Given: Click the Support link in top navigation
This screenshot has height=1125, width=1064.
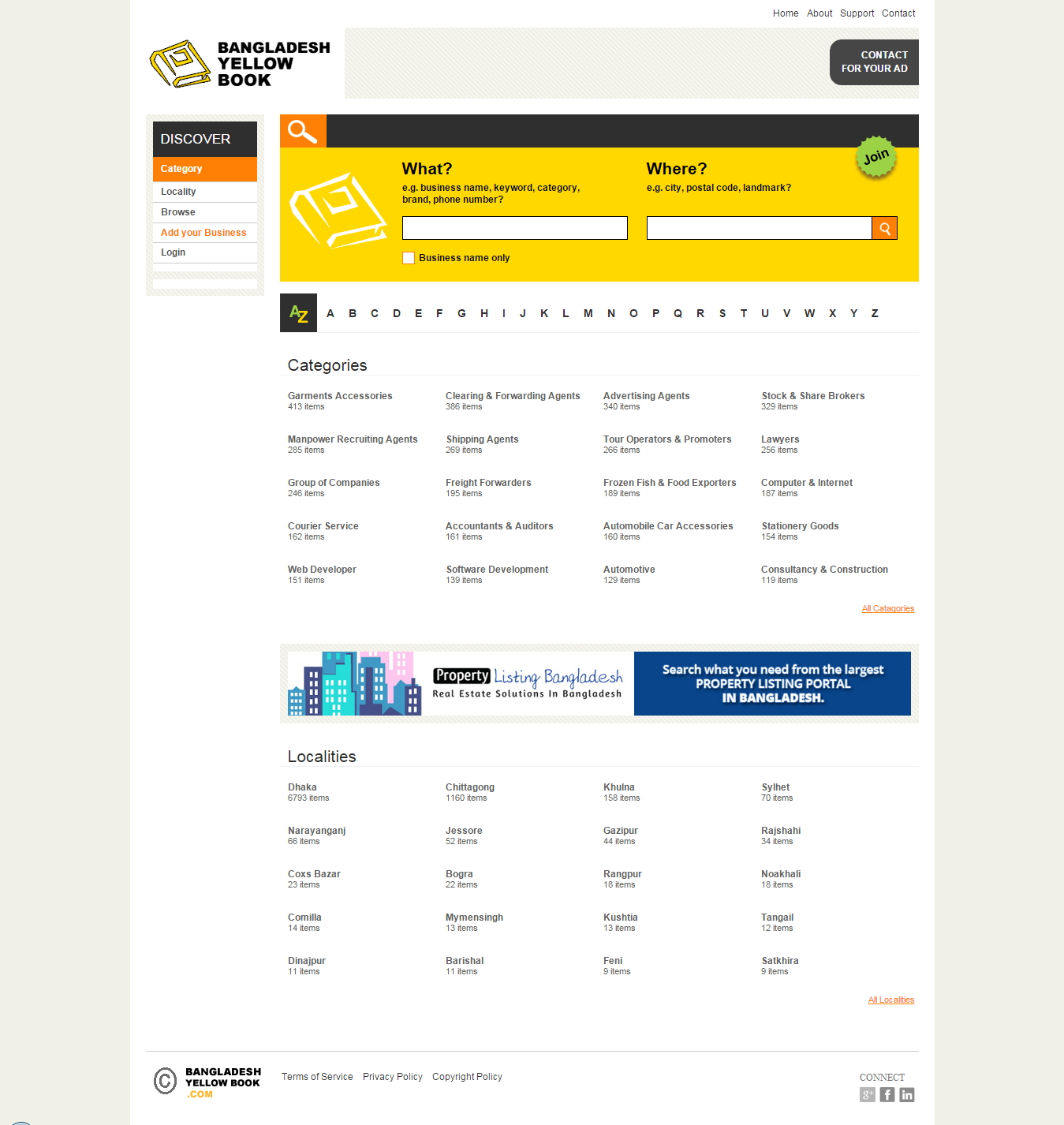Looking at the screenshot, I should 857,13.
